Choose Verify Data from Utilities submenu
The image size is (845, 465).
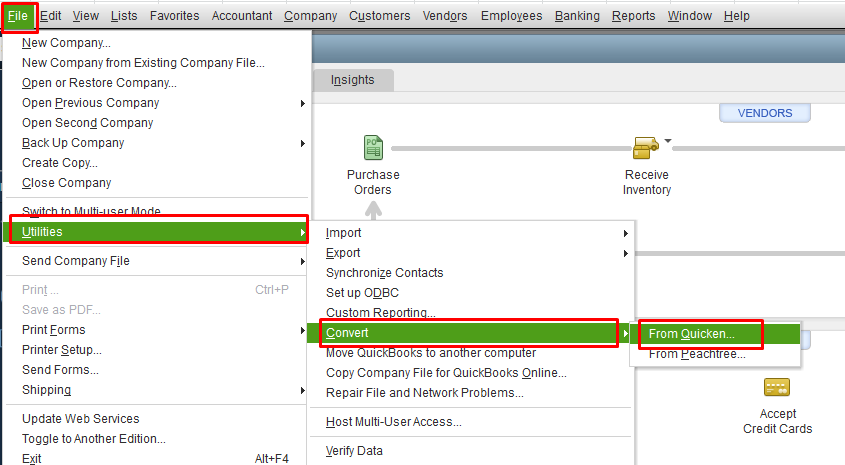pos(354,451)
